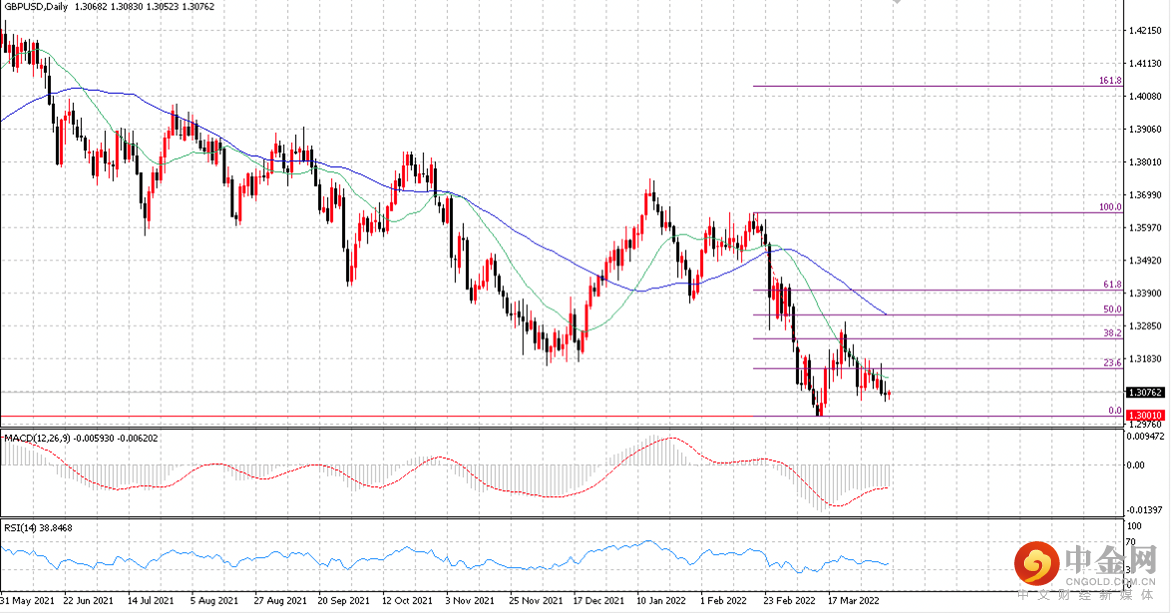The height and width of the screenshot is (613, 1171).
Task: Select the 50.0 Fibonacci retracement label
Action: coord(1111,310)
